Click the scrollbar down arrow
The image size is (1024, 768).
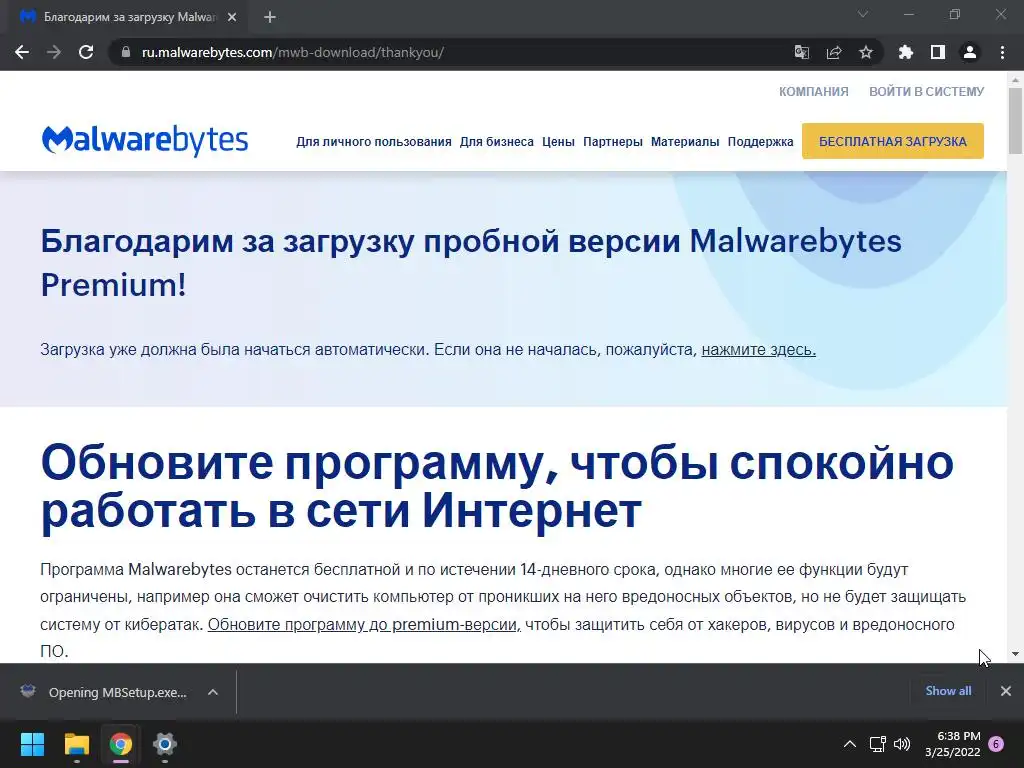(x=1015, y=654)
